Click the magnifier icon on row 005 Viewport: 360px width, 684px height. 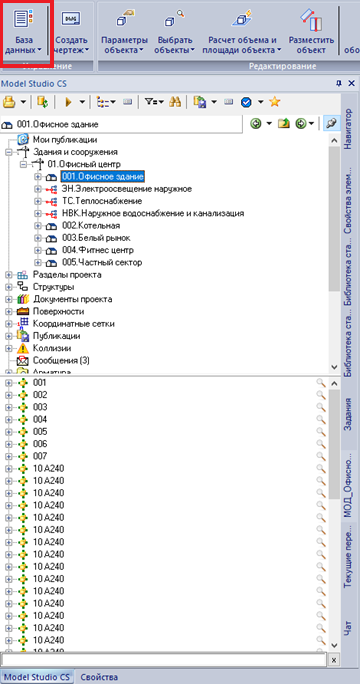click(x=321, y=432)
